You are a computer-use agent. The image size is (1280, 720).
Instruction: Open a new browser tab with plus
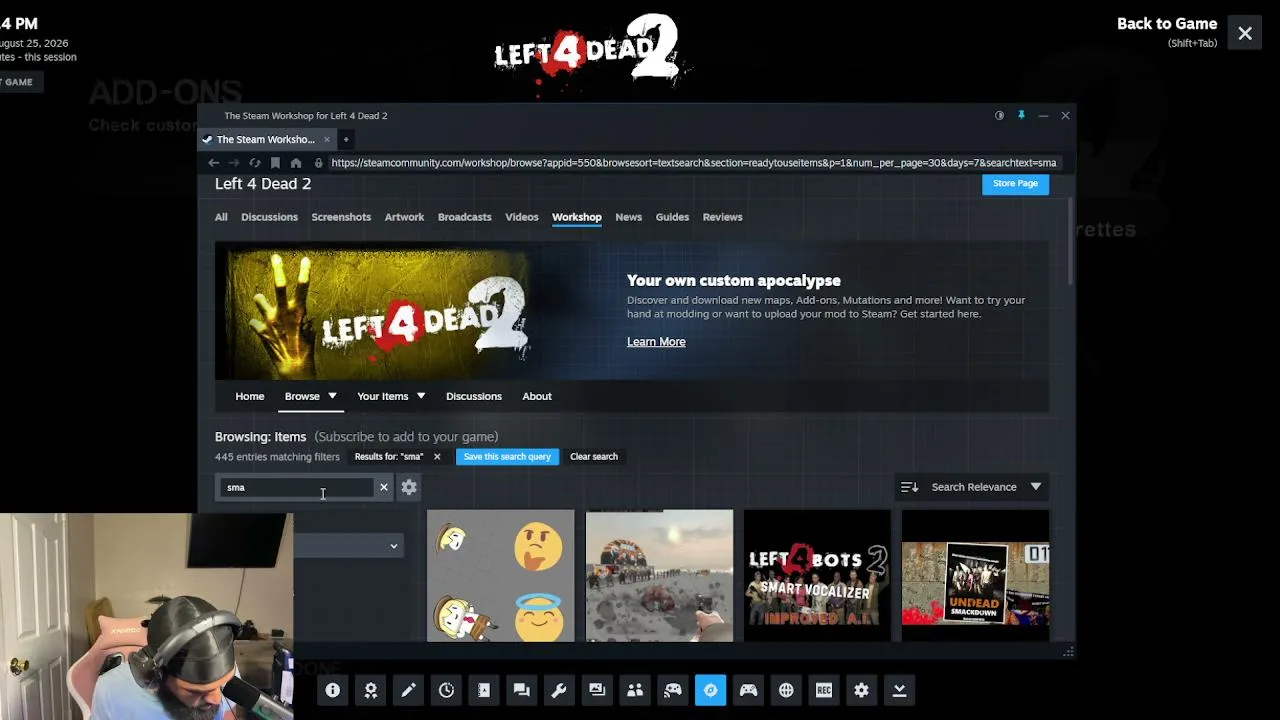point(345,139)
